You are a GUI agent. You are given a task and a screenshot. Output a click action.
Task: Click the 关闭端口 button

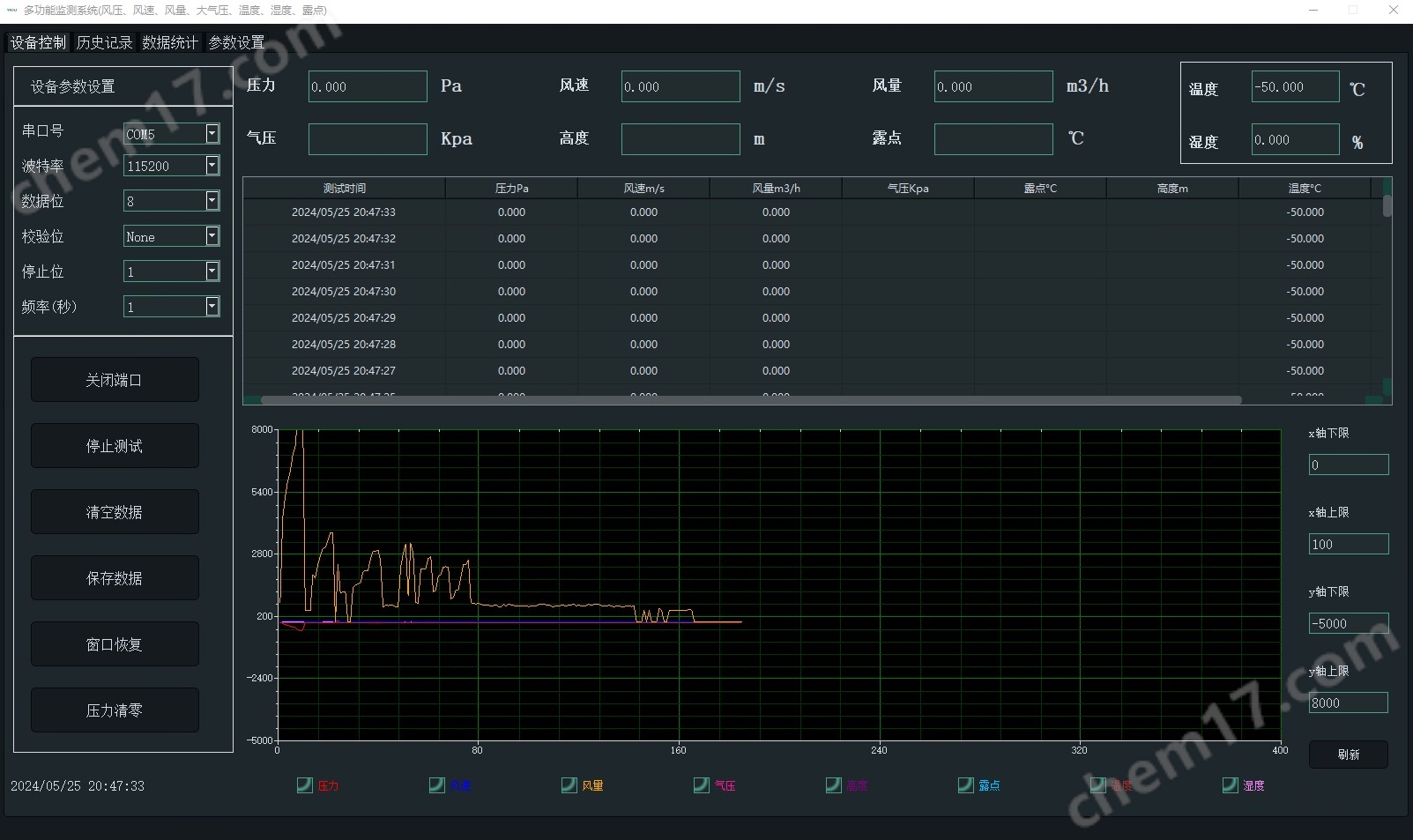click(115, 380)
